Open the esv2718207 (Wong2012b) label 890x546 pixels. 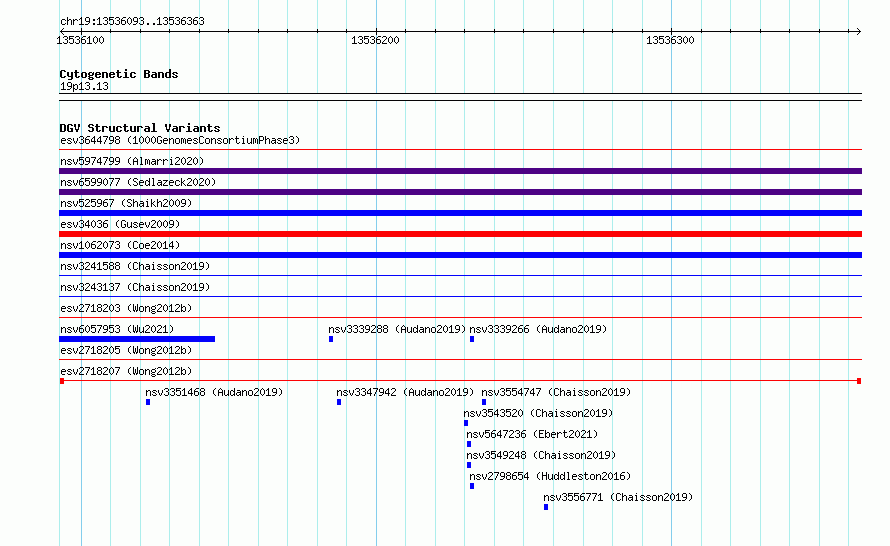[x=126, y=371]
